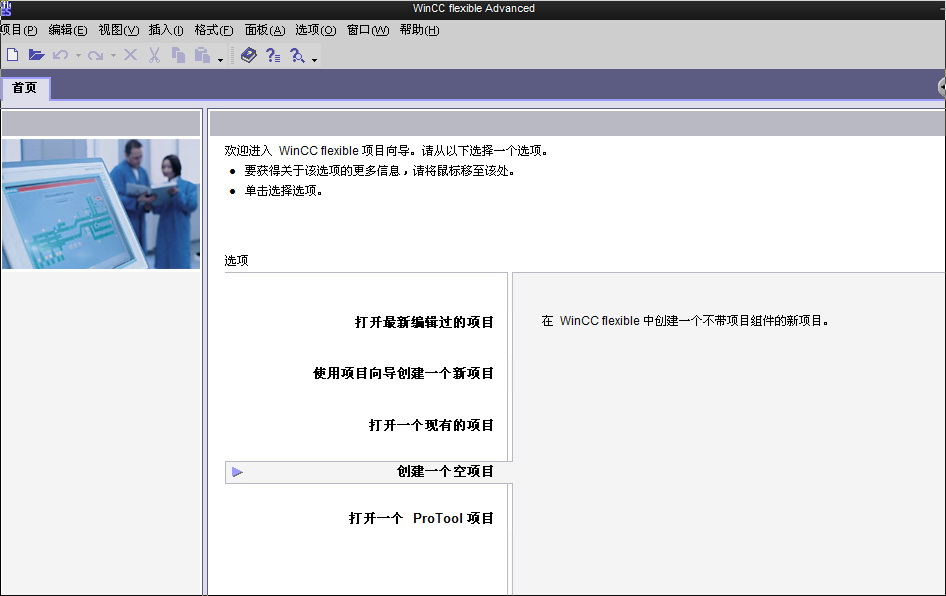Click the Redo arrow icon
Screen dimensions: 946x596
95,56
